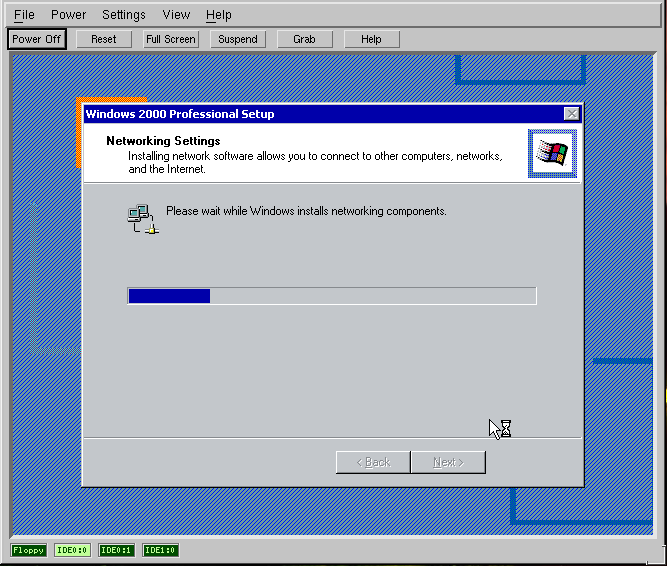The width and height of the screenshot is (667, 566).
Task: Open the Power menu
Action: 68,15
